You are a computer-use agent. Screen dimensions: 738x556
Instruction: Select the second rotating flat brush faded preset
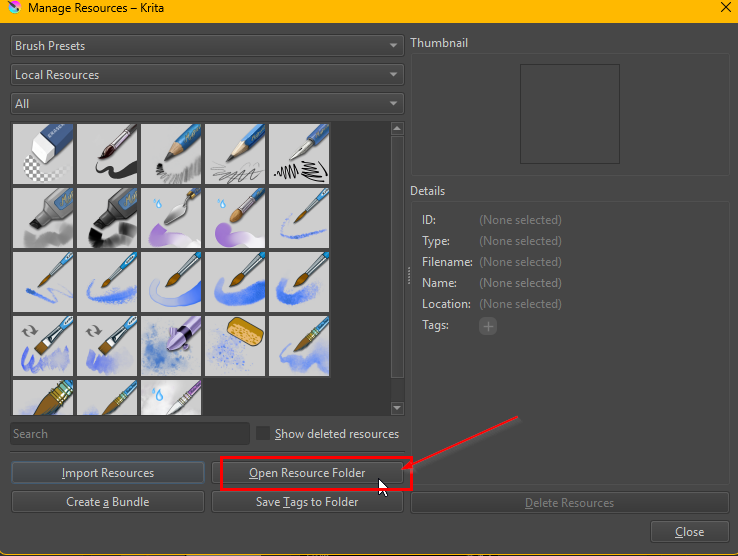[x=107, y=346]
